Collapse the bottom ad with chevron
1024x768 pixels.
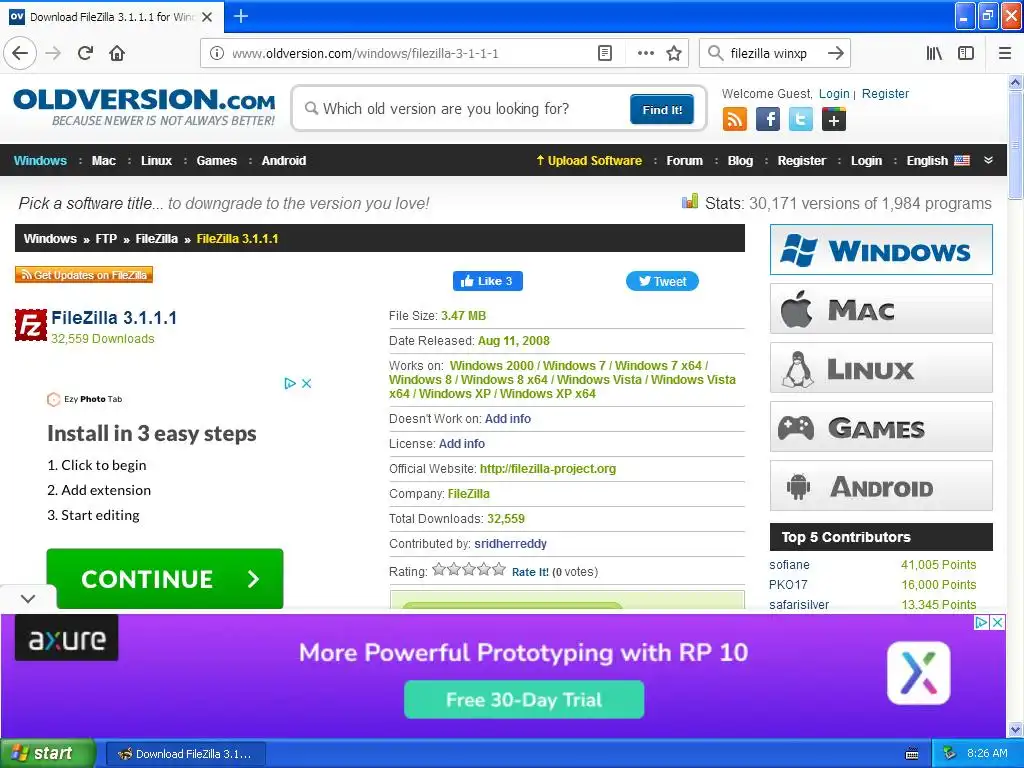click(x=27, y=598)
